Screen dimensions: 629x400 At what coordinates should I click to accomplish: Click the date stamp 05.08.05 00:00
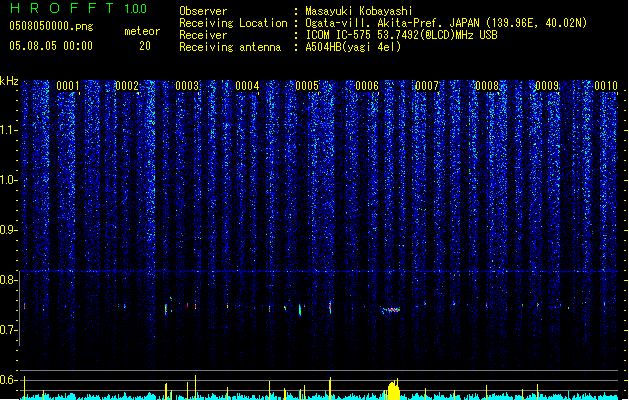51,46
